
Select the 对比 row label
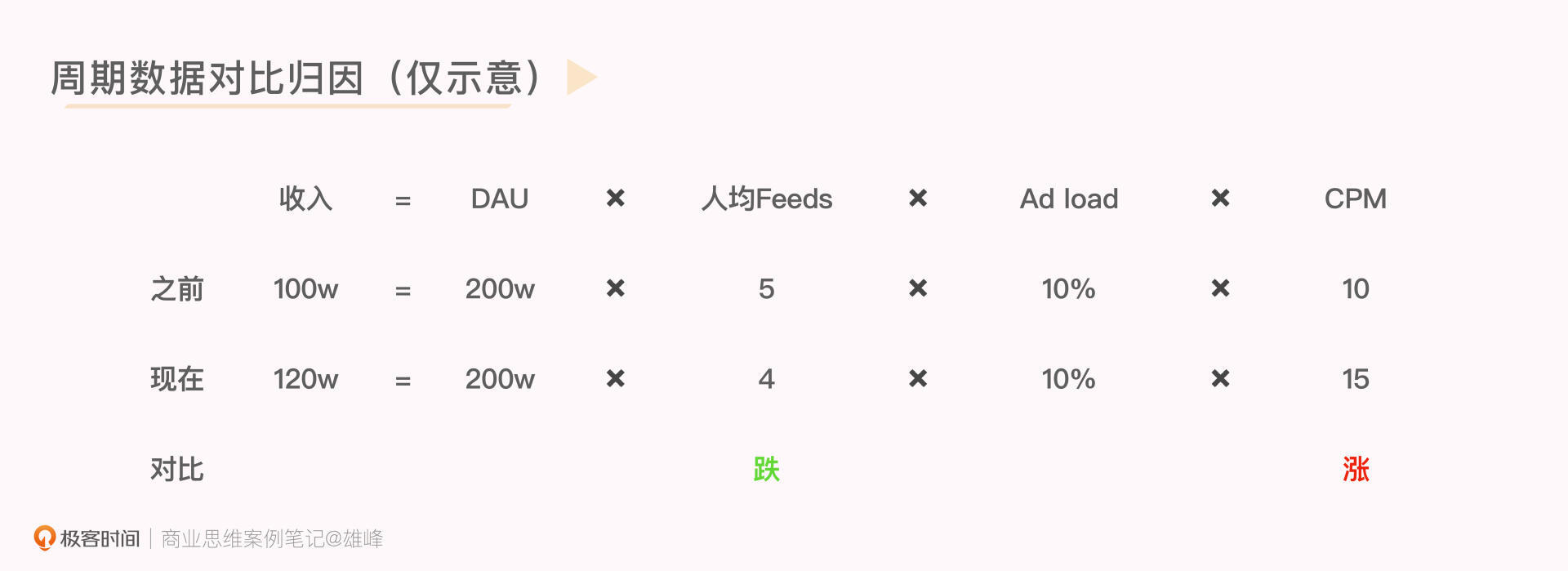[x=177, y=470]
